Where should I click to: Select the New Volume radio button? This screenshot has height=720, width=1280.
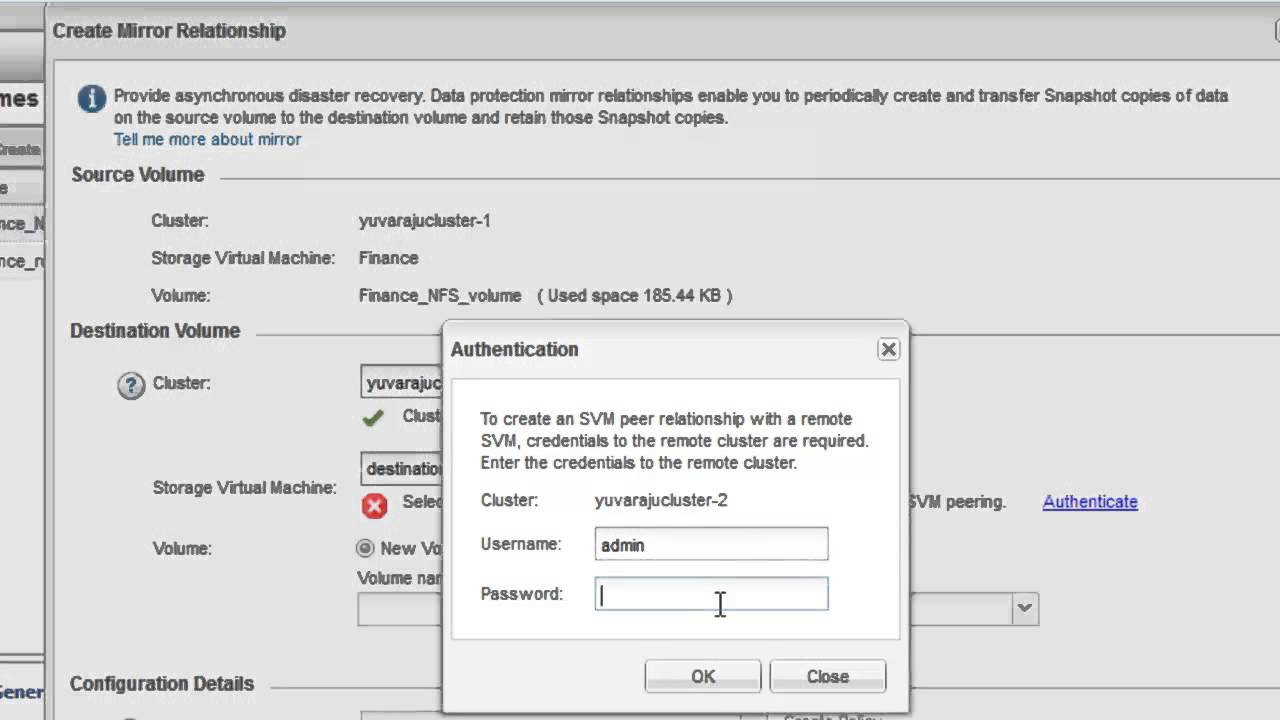tap(365, 548)
